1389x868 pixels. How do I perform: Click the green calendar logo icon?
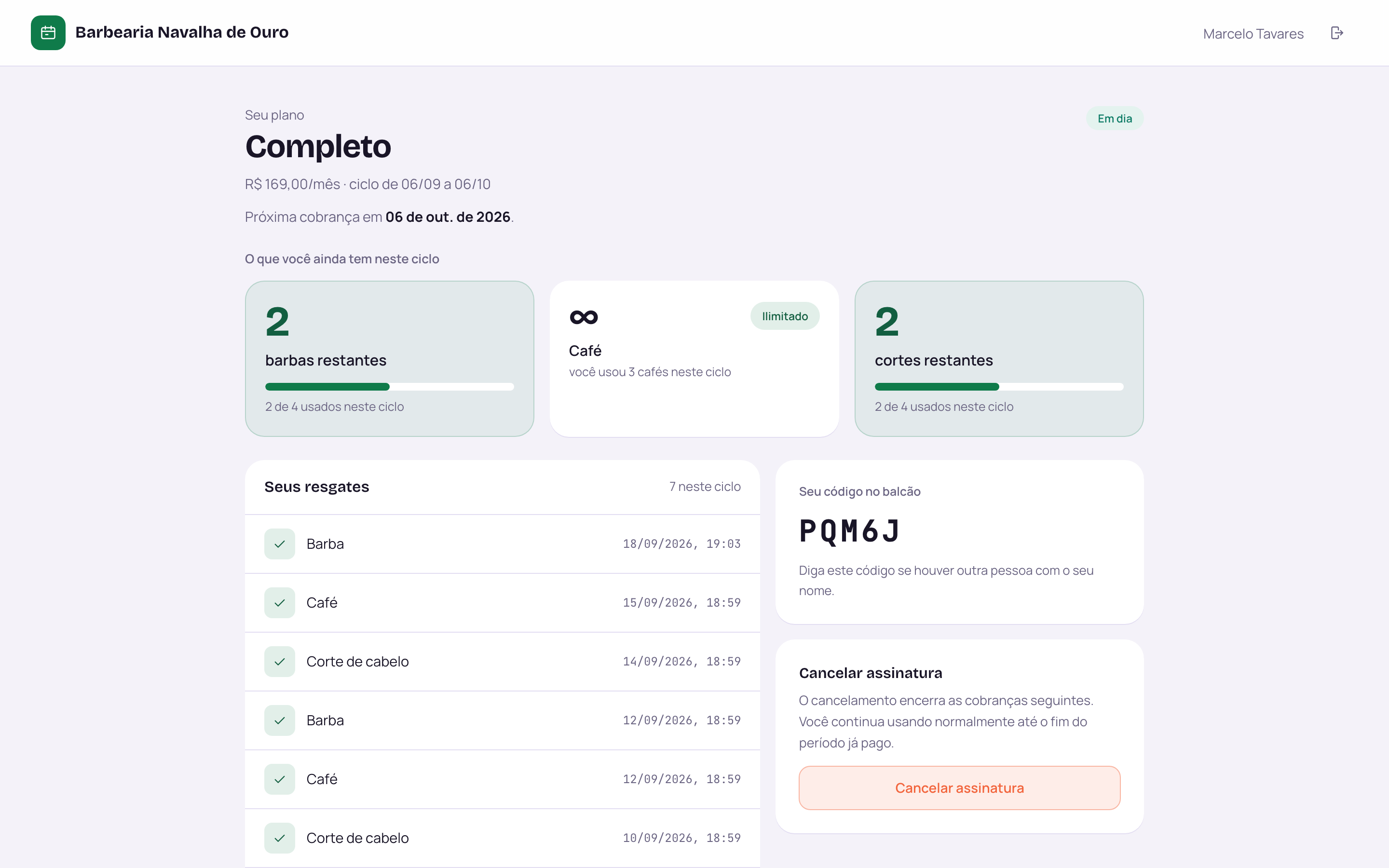(48, 33)
